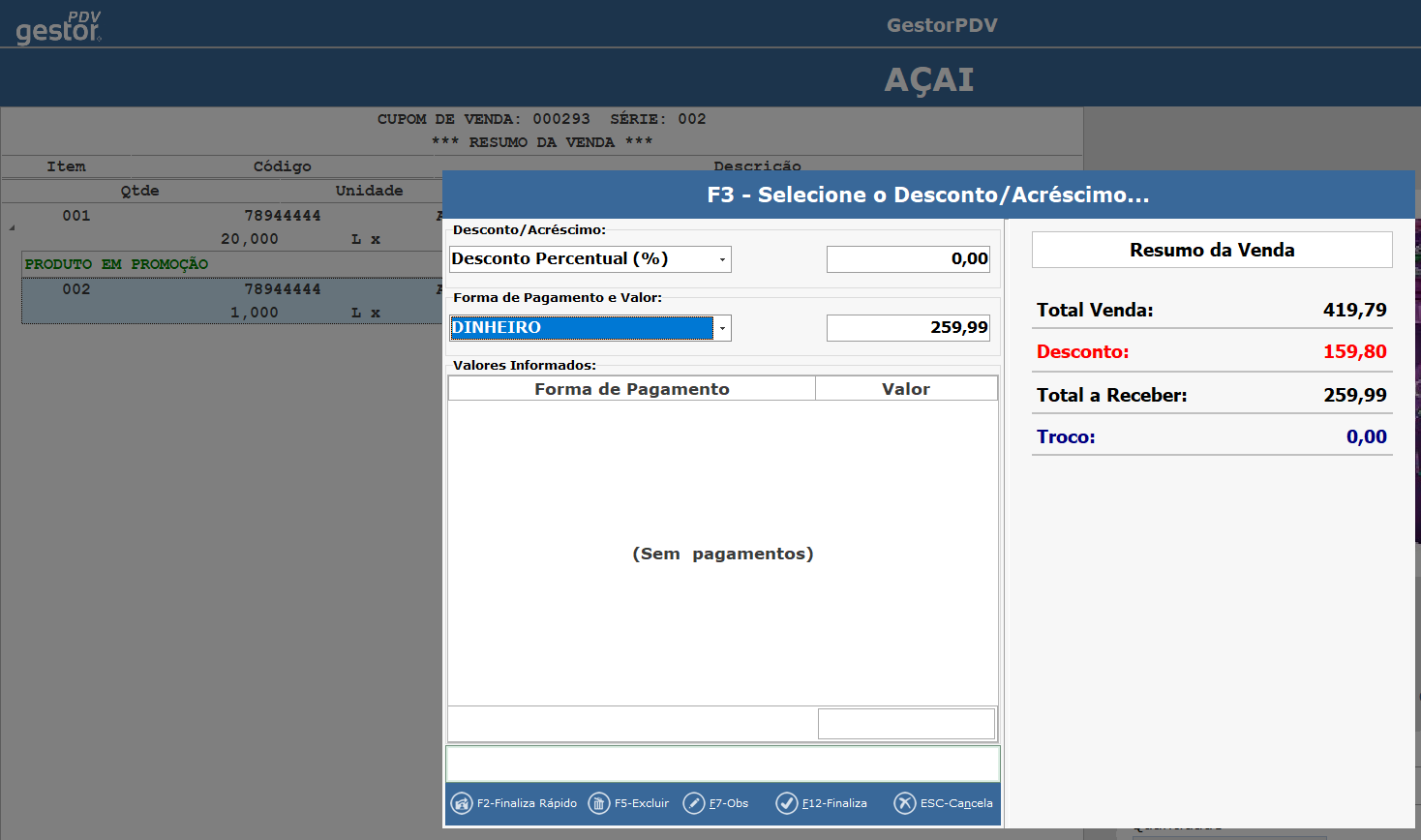Open the Desconto Percentual (%) dropdown arrow
This screenshot has width=1421, height=840.
[x=722, y=259]
